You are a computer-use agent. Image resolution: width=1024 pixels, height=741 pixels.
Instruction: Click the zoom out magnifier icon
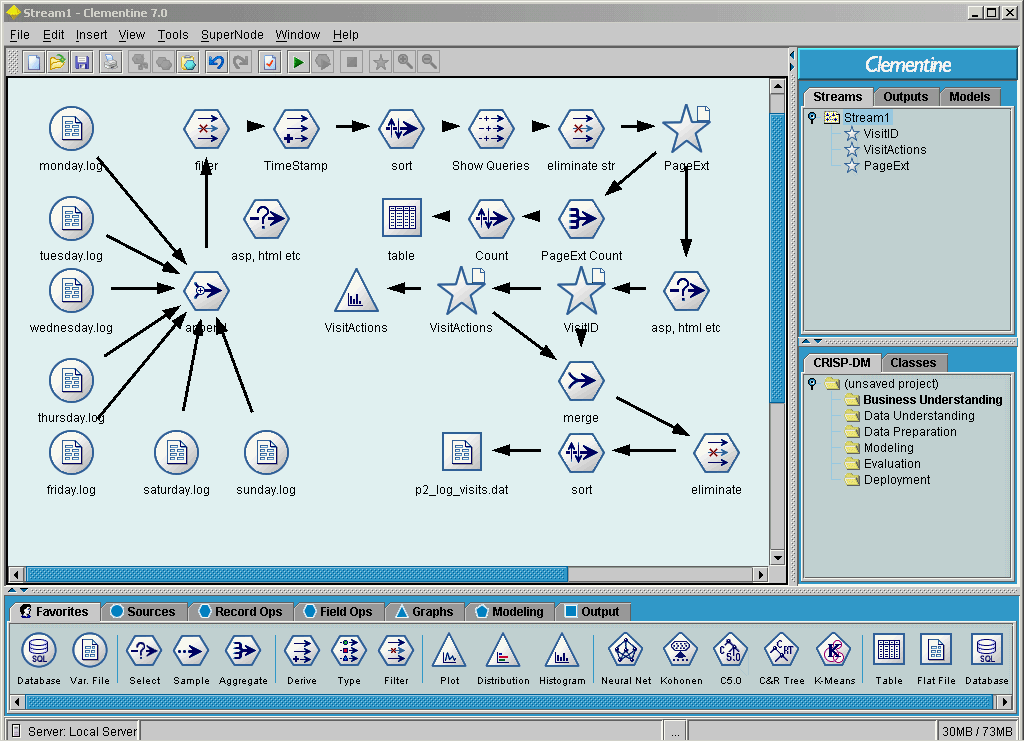[x=429, y=63]
